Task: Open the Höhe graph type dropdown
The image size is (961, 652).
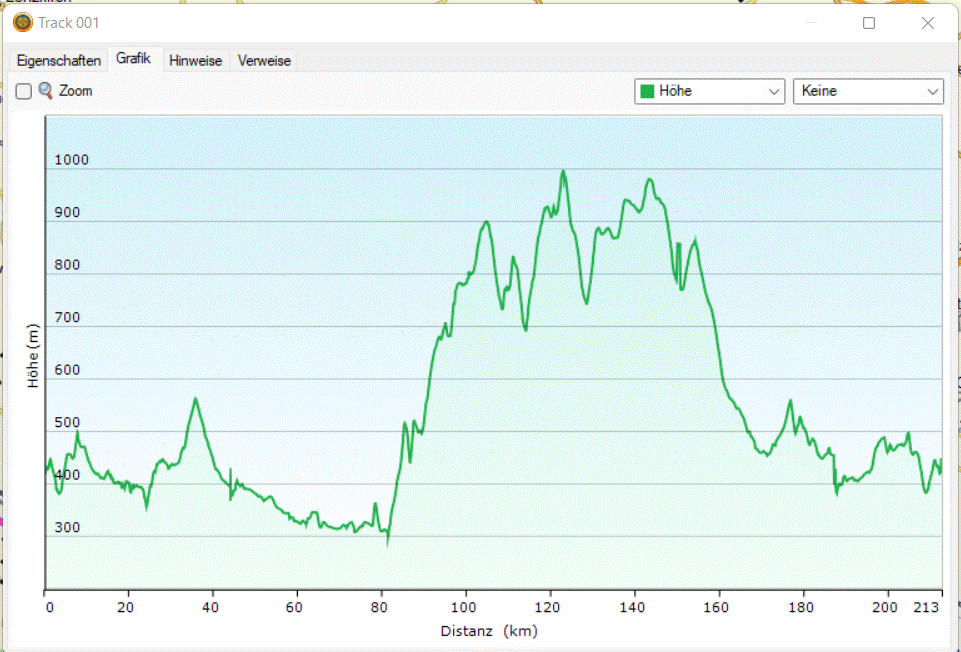Action: 709,91
